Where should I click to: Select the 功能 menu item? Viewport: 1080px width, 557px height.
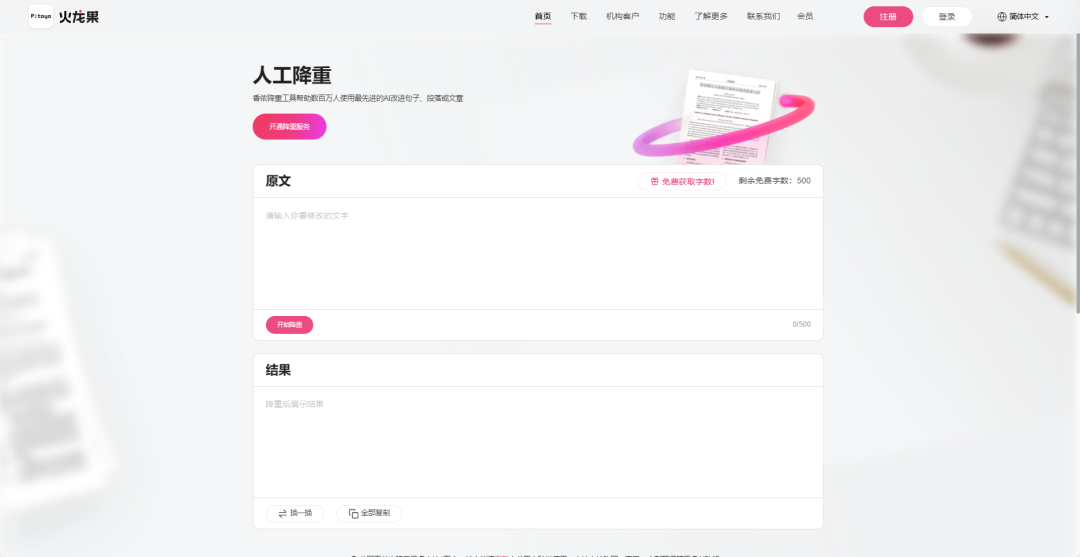(x=667, y=17)
